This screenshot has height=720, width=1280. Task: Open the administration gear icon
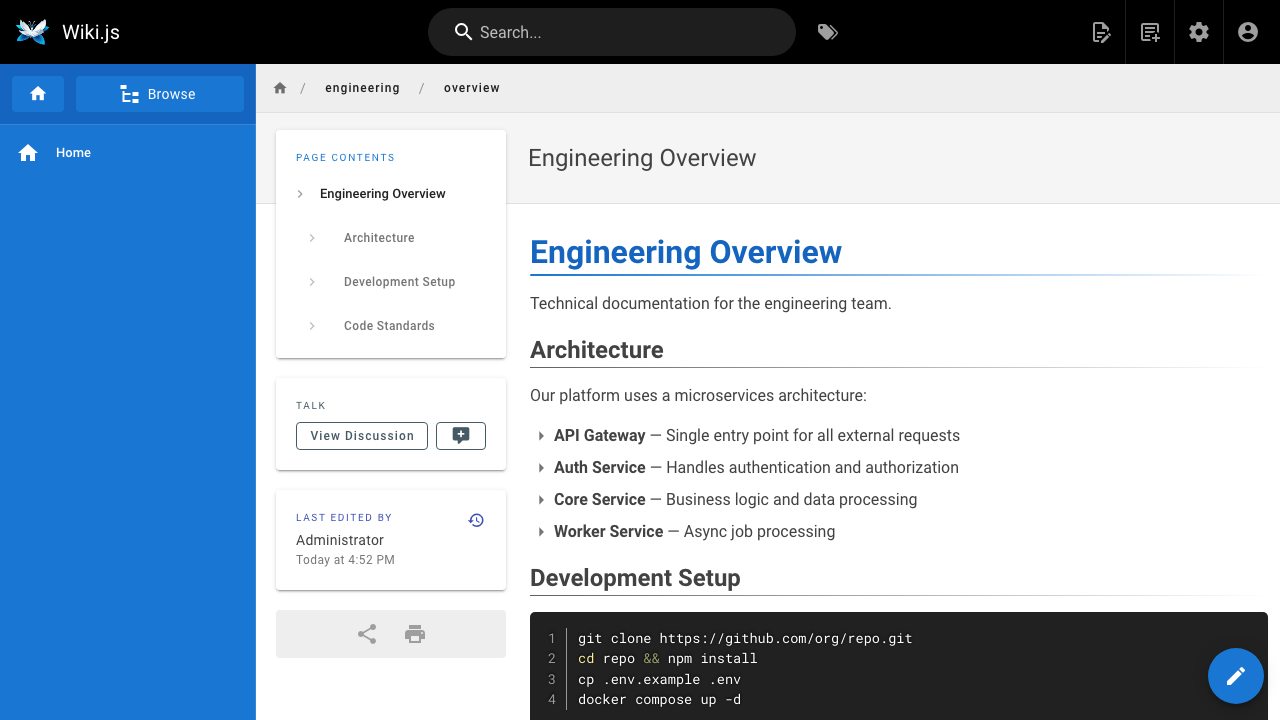click(1199, 32)
